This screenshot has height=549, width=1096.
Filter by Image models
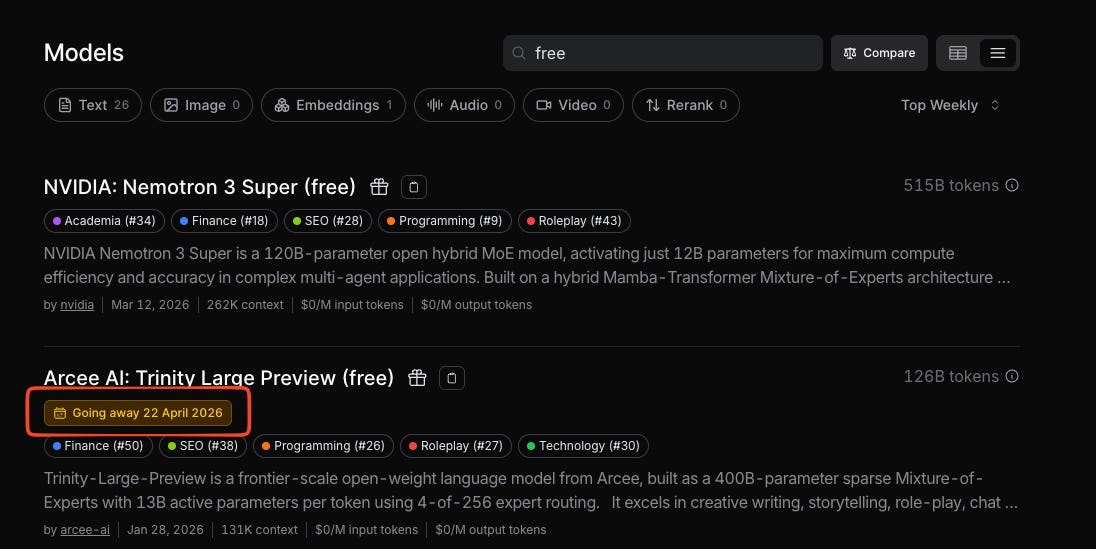[x=201, y=105]
